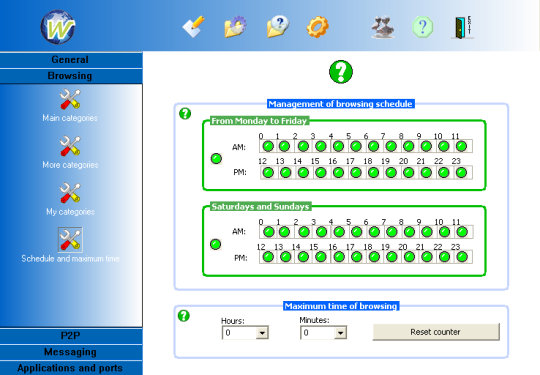Viewport: 540px width, 375px height.
Task: Open the green octagon help icon
Action: (x=423, y=27)
